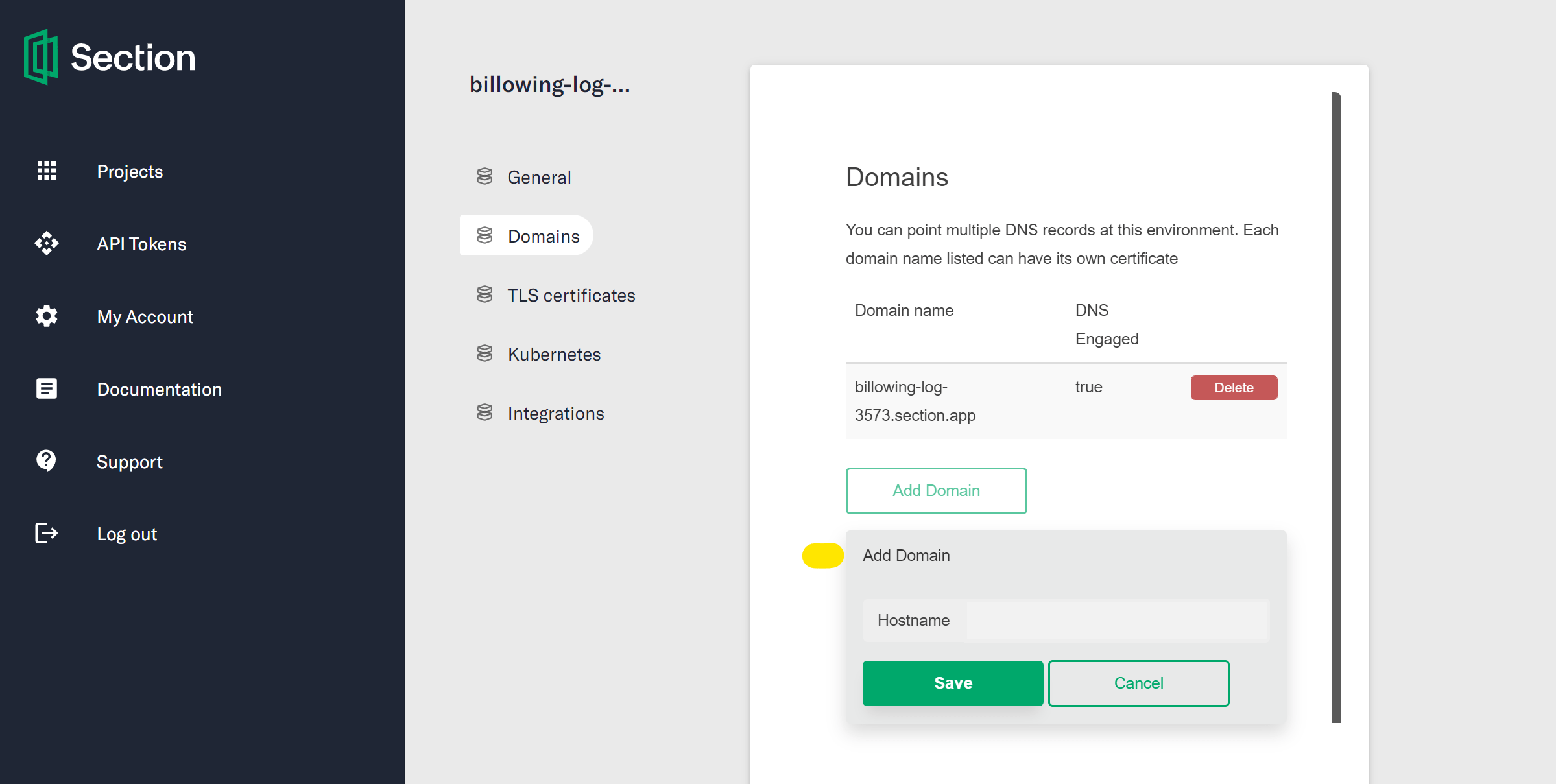Click the Projects grid icon
Screen dimensions: 1556x784
(x=47, y=171)
